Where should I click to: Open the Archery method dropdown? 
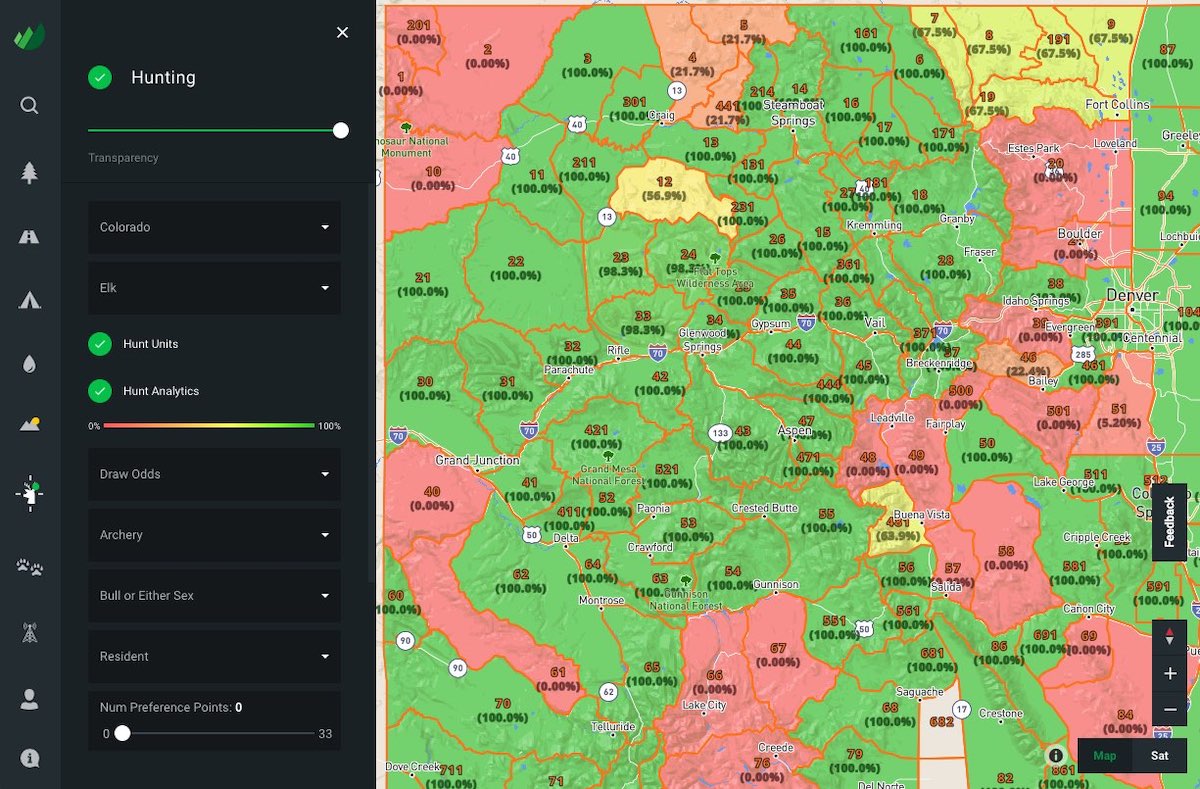click(214, 535)
